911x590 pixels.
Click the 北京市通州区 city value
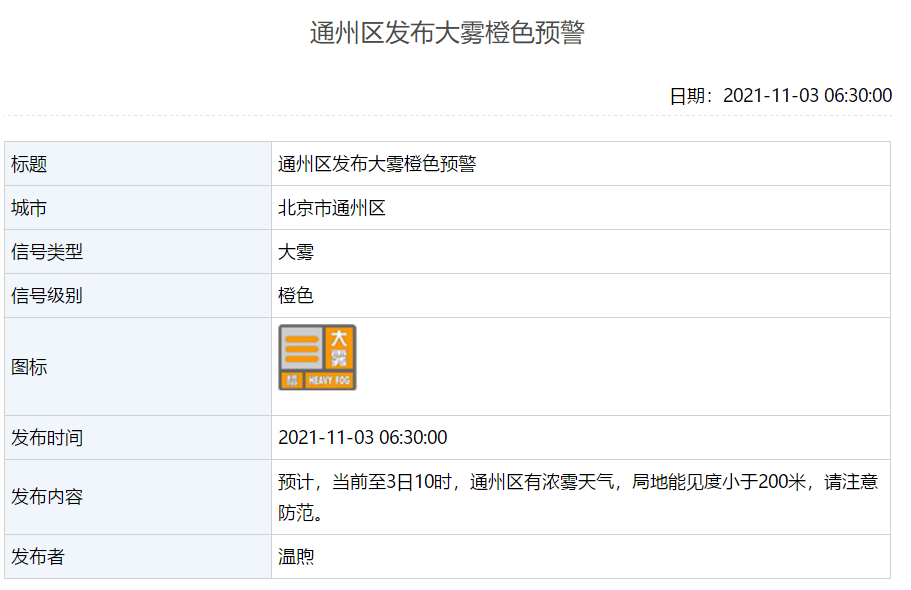pyautogui.click(x=332, y=208)
